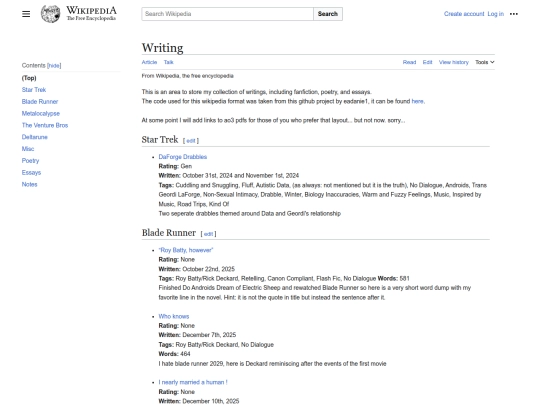Open the "Roy Batty, however" story
Viewport: 540px width, 405px height.
[x=186, y=250]
